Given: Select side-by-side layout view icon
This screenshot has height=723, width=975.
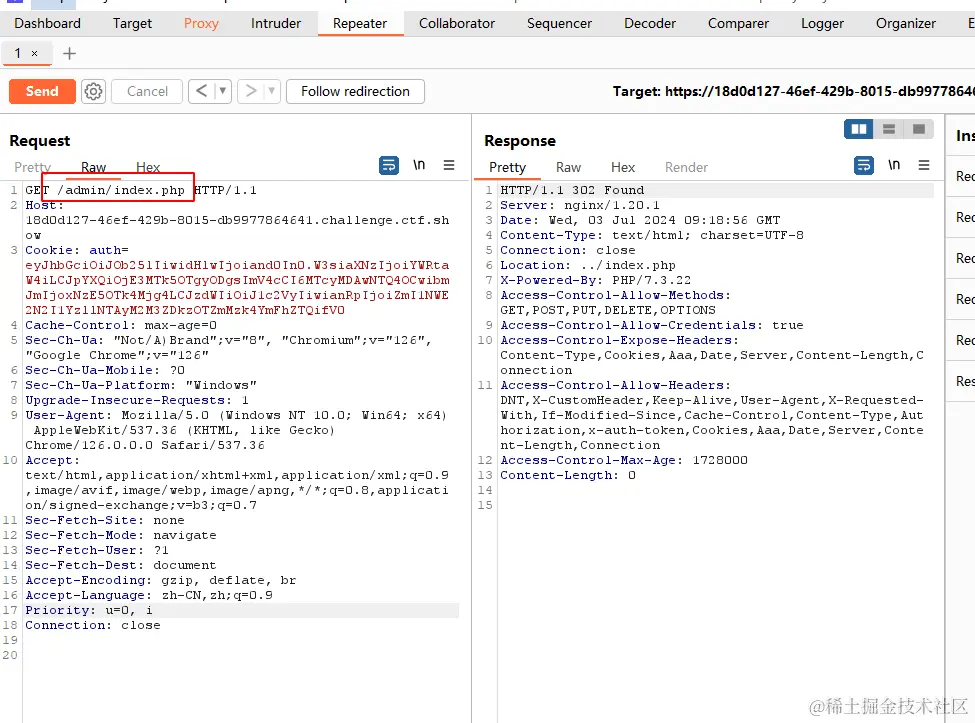Looking at the screenshot, I should coord(858,129).
